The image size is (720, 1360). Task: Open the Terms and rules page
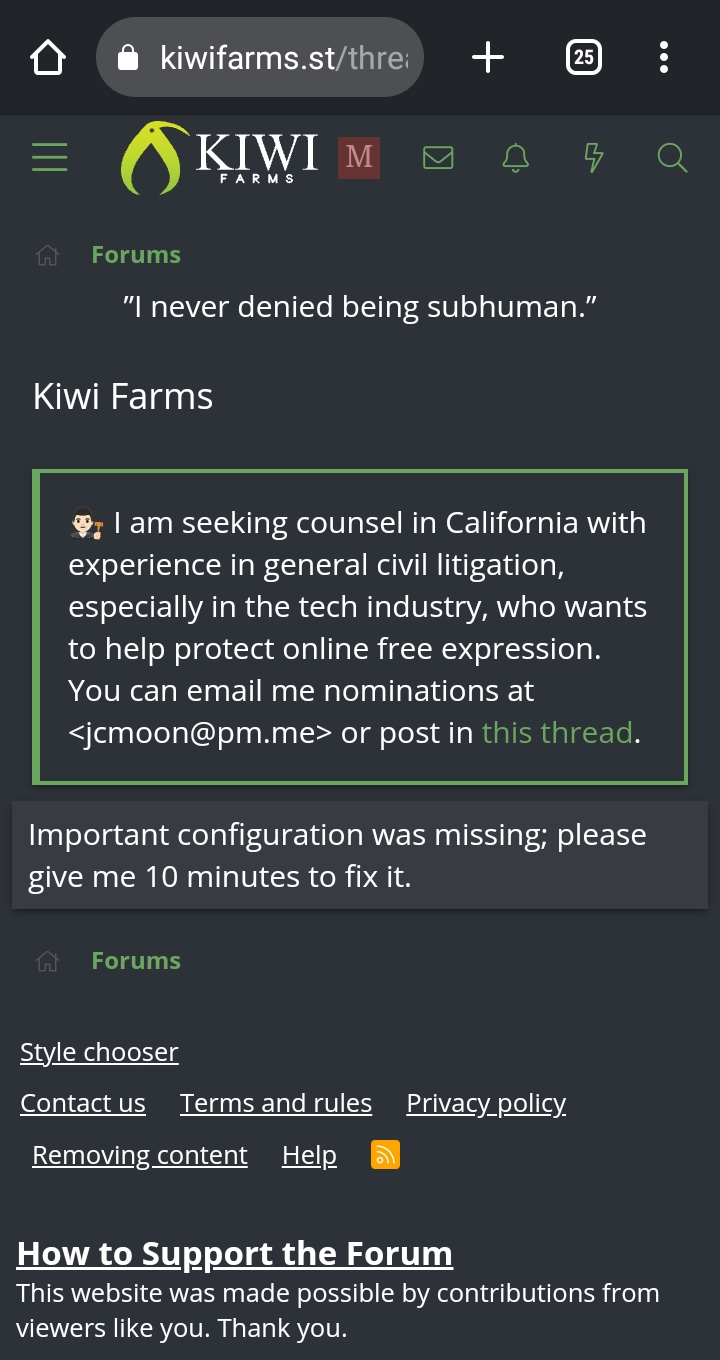[276, 1103]
